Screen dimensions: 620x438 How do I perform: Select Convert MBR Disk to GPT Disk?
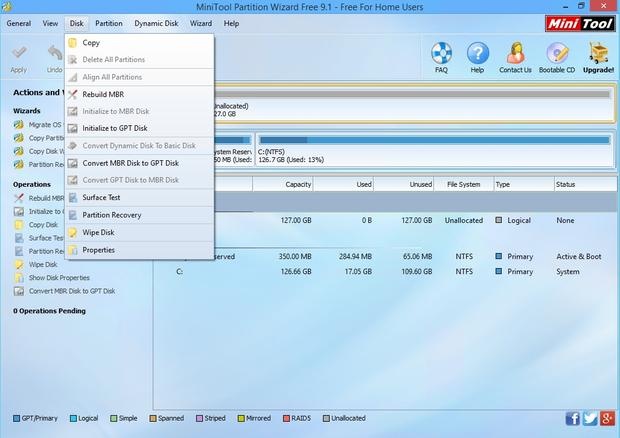tap(130, 163)
